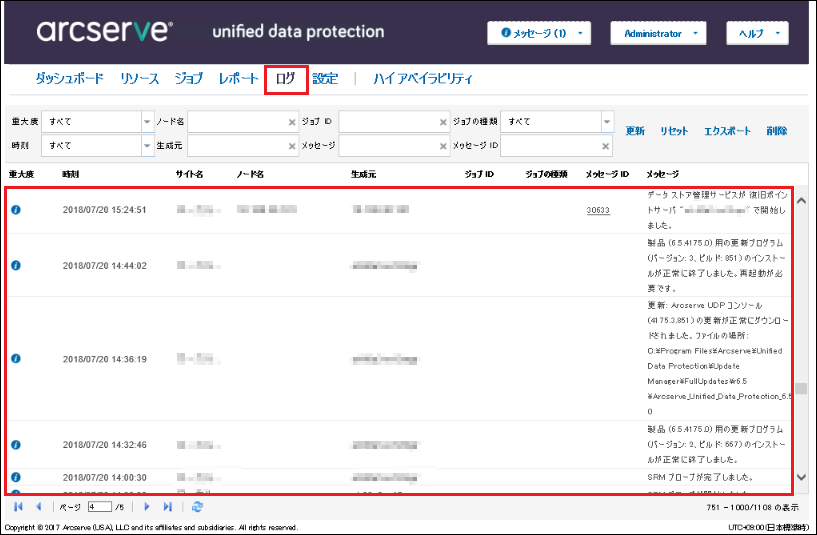
Task: Go to last page of logs
Action: click(167, 506)
